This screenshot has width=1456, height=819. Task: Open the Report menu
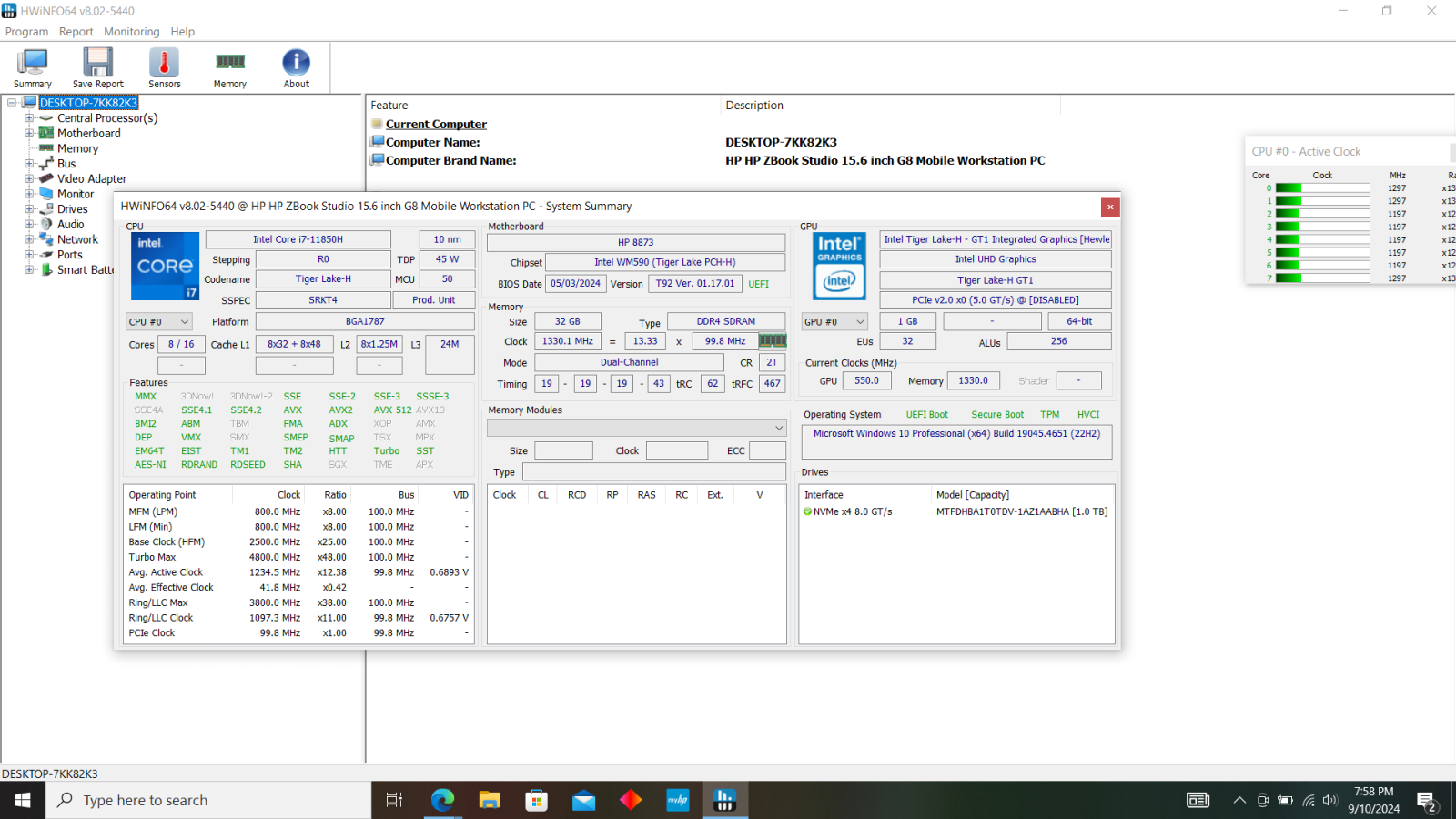click(x=76, y=32)
